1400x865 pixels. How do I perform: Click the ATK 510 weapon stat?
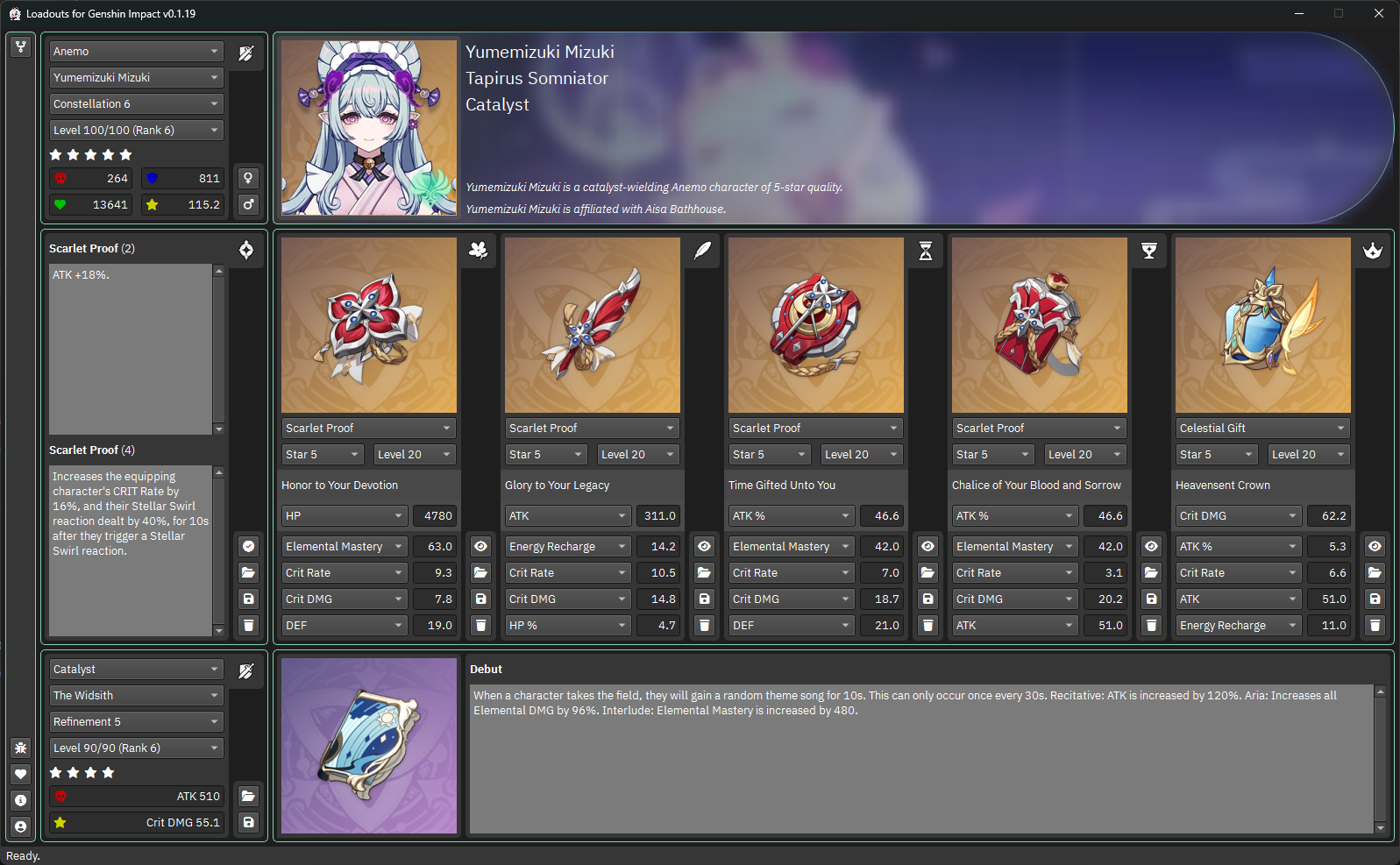click(x=137, y=796)
